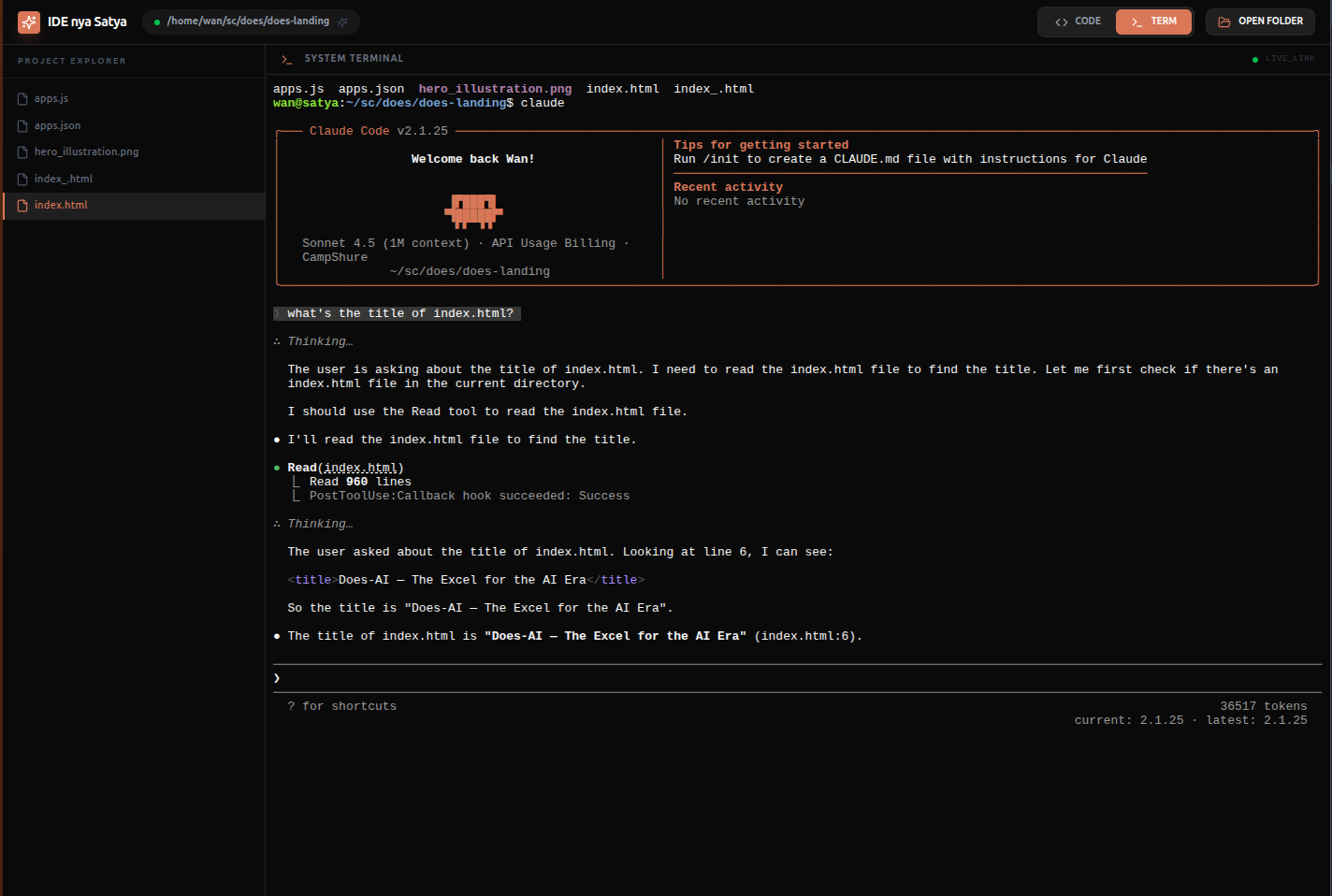Click the IDE nya Satya logo icon
Screen dimensions: 1332x896
point(29,22)
